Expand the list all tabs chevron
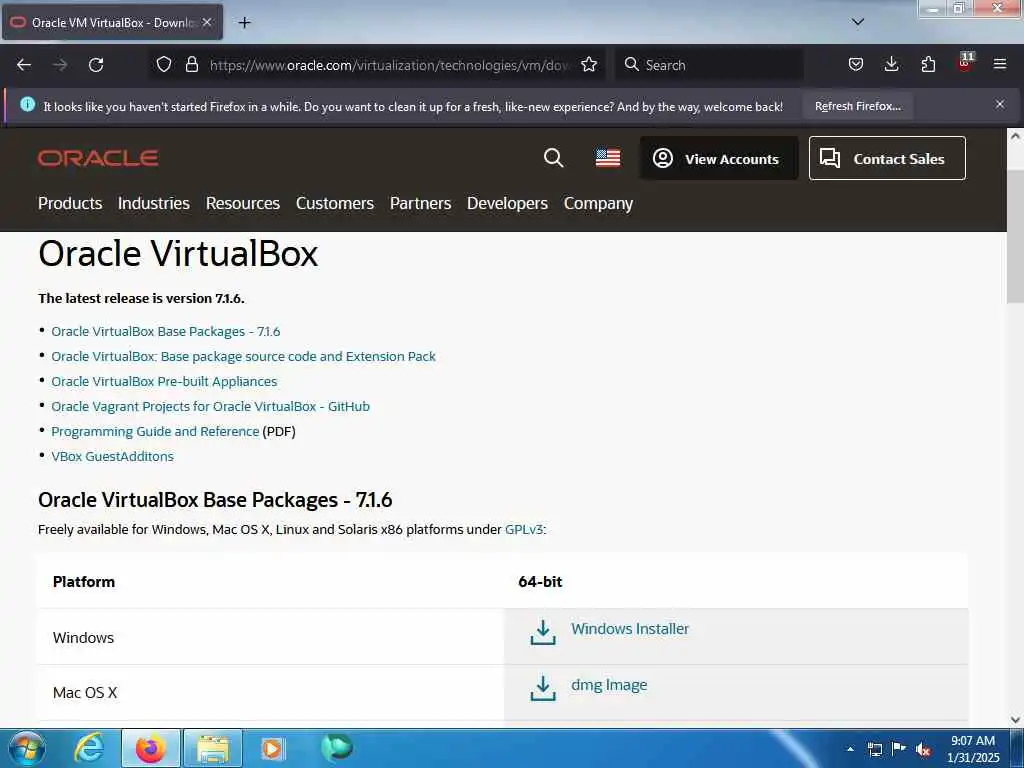This screenshot has width=1024, height=768. click(858, 22)
